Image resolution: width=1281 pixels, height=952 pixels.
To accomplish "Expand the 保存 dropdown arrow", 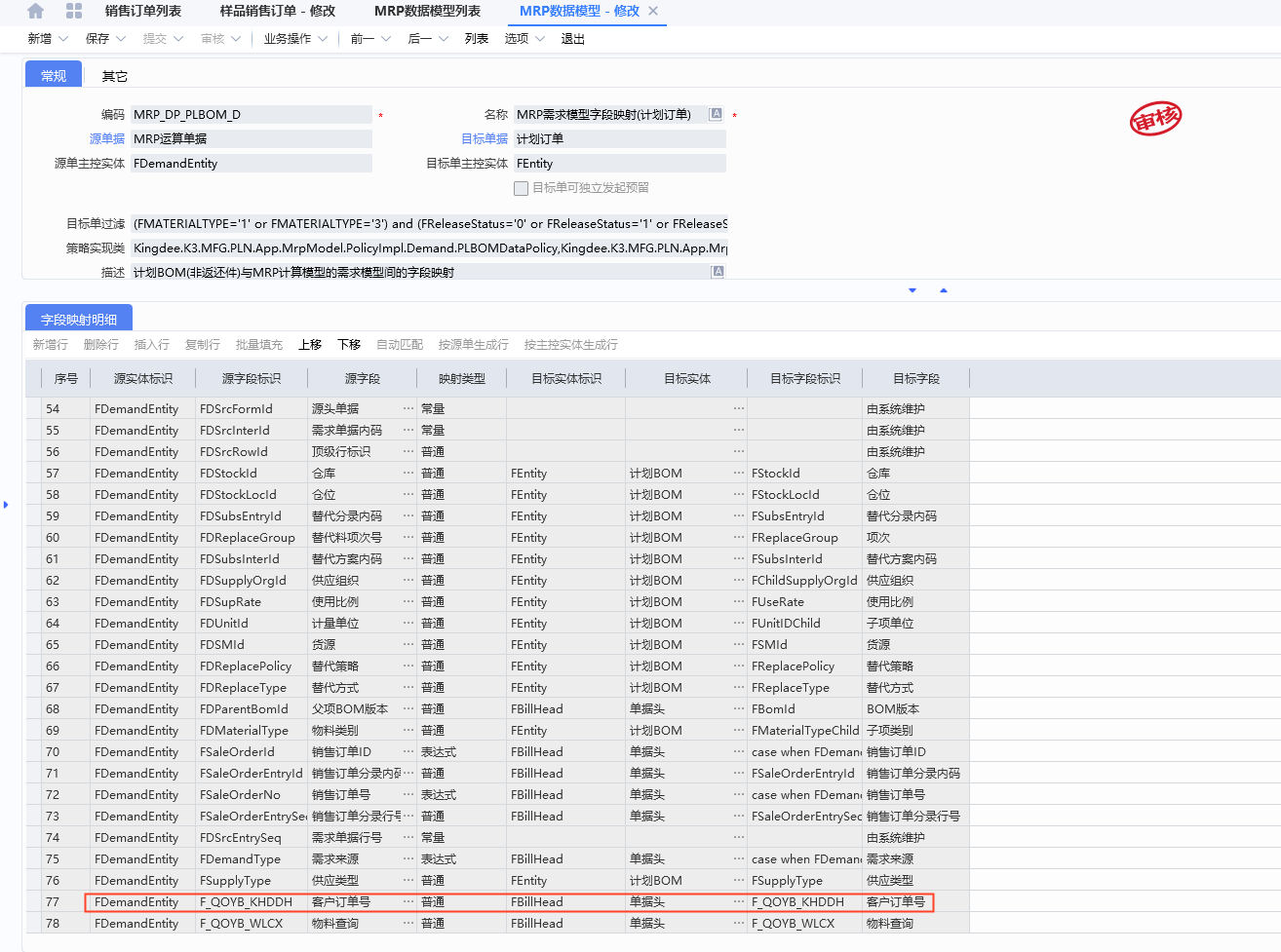I will pyautogui.click(x=121, y=39).
